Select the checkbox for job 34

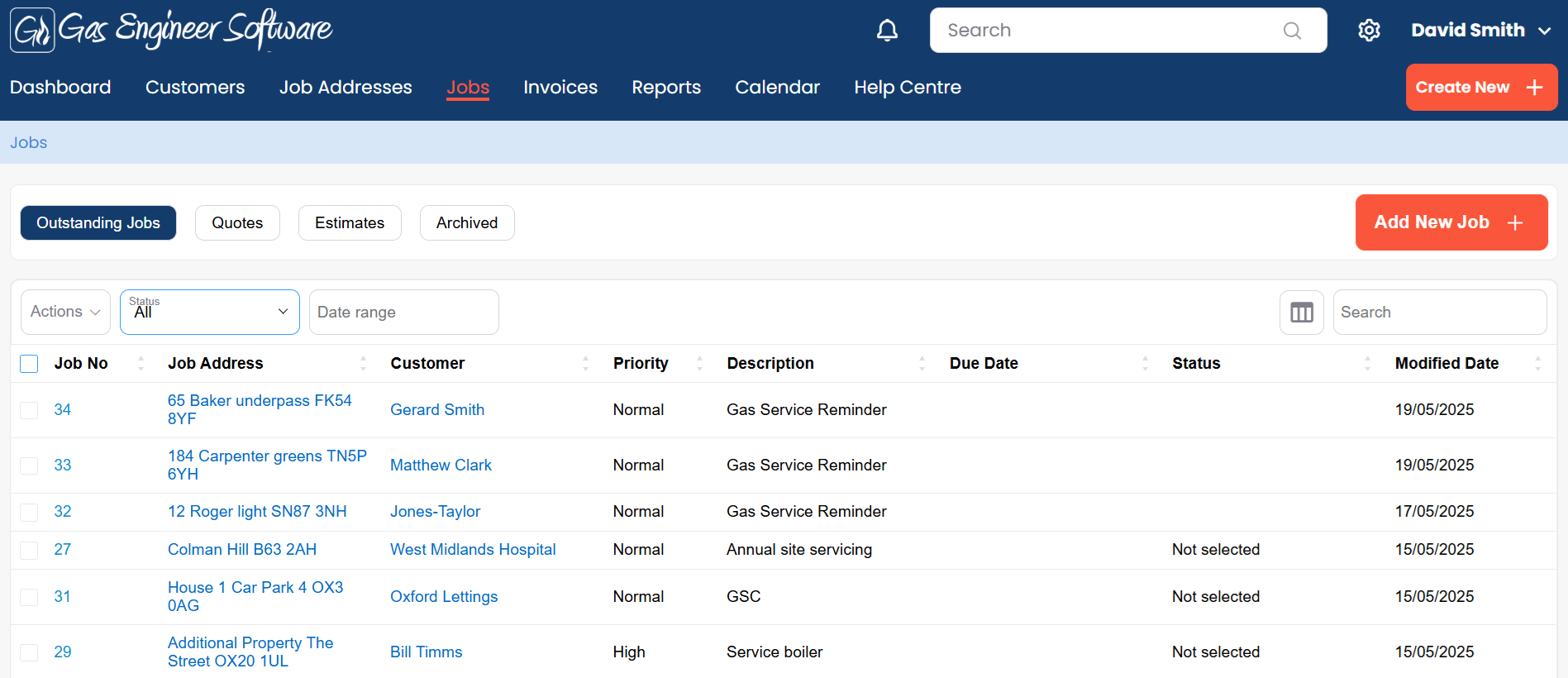[x=29, y=410]
